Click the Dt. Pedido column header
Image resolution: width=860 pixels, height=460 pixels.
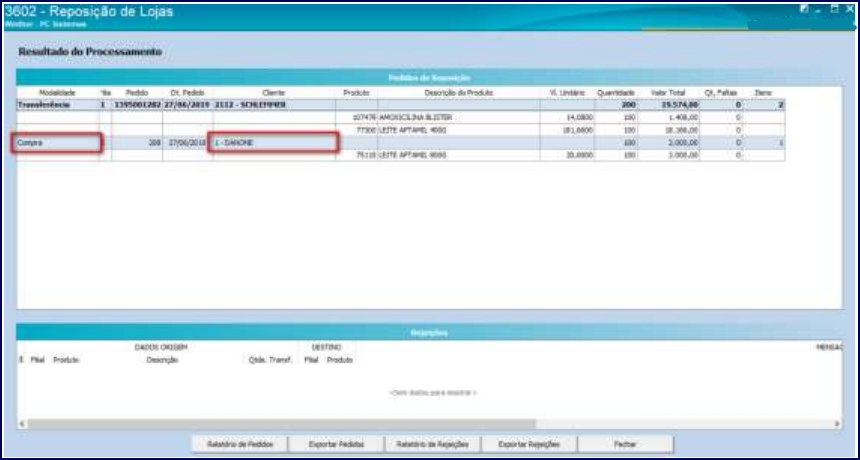click(x=188, y=93)
